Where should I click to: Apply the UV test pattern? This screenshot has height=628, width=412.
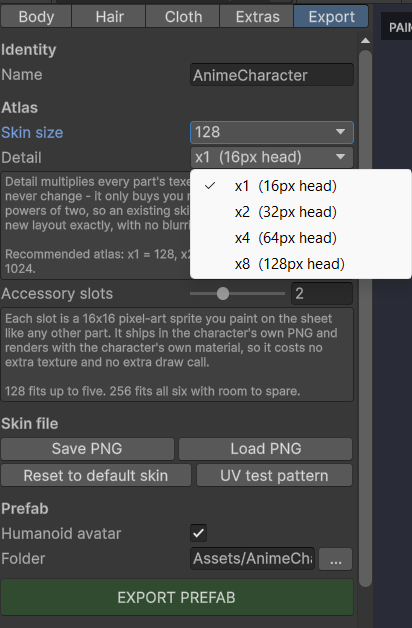274,475
